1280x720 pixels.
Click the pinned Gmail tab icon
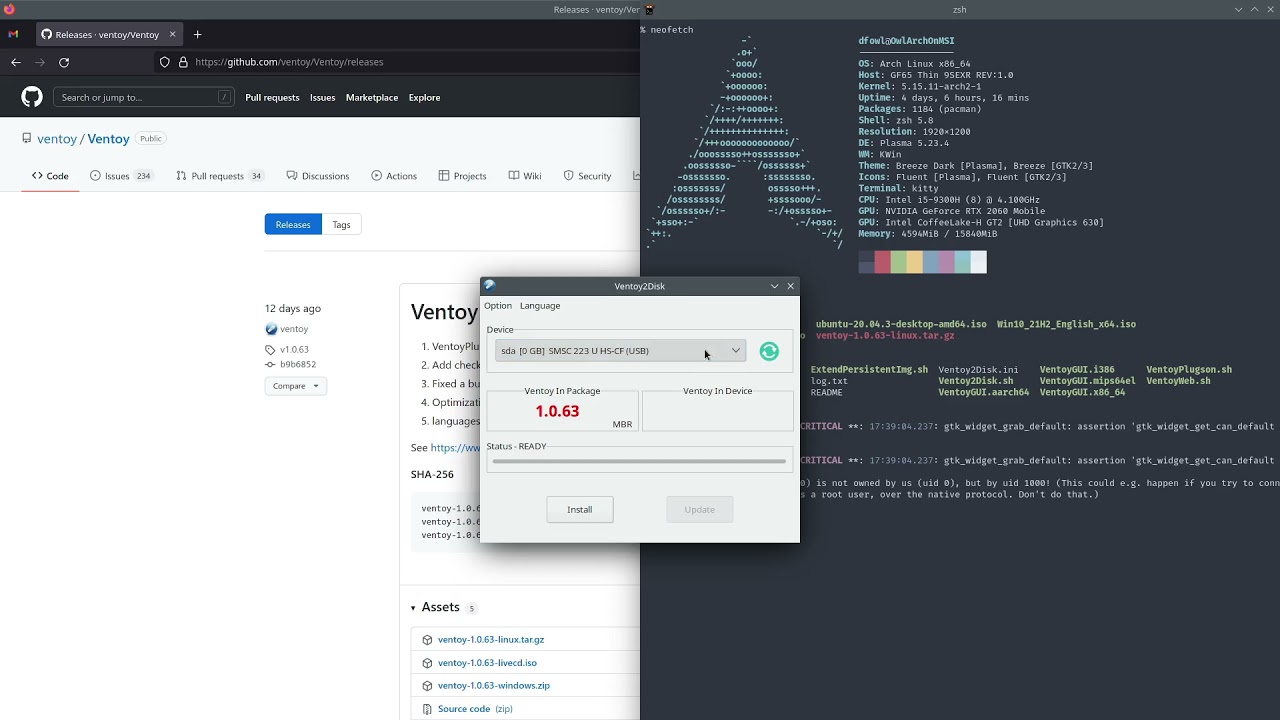[x=13, y=34]
